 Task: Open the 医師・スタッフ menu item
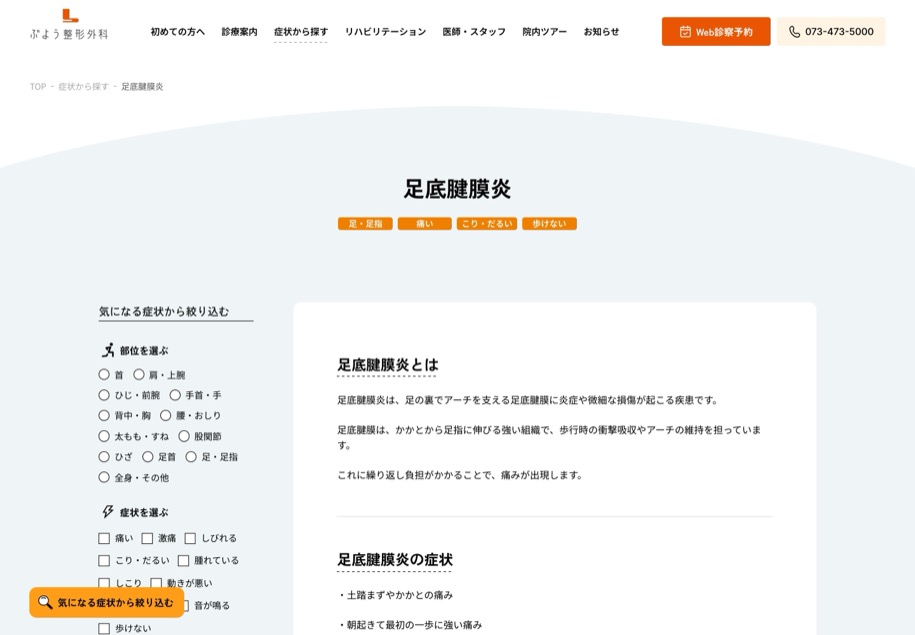click(x=474, y=32)
